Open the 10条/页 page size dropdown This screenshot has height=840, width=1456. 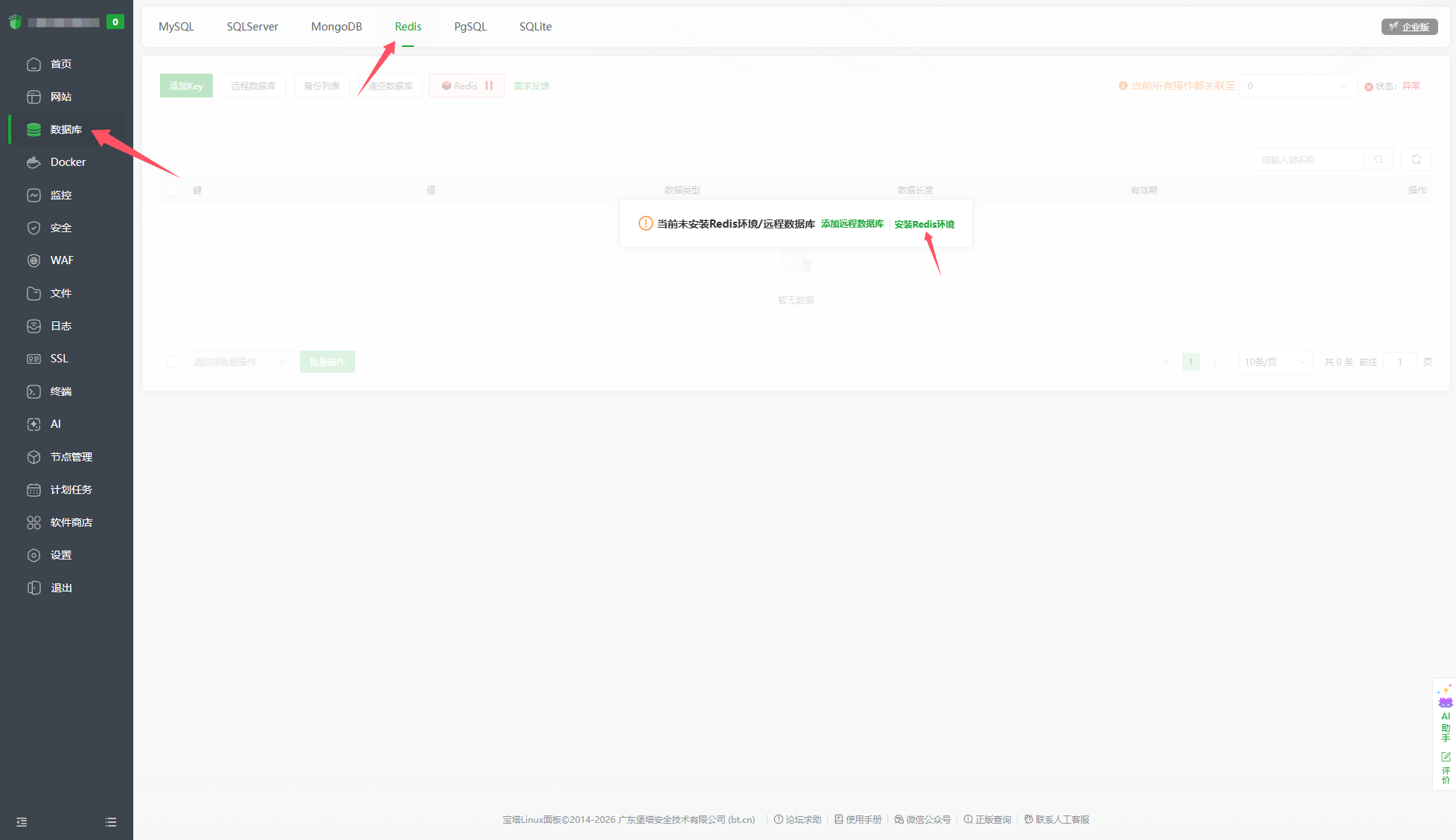1275,362
